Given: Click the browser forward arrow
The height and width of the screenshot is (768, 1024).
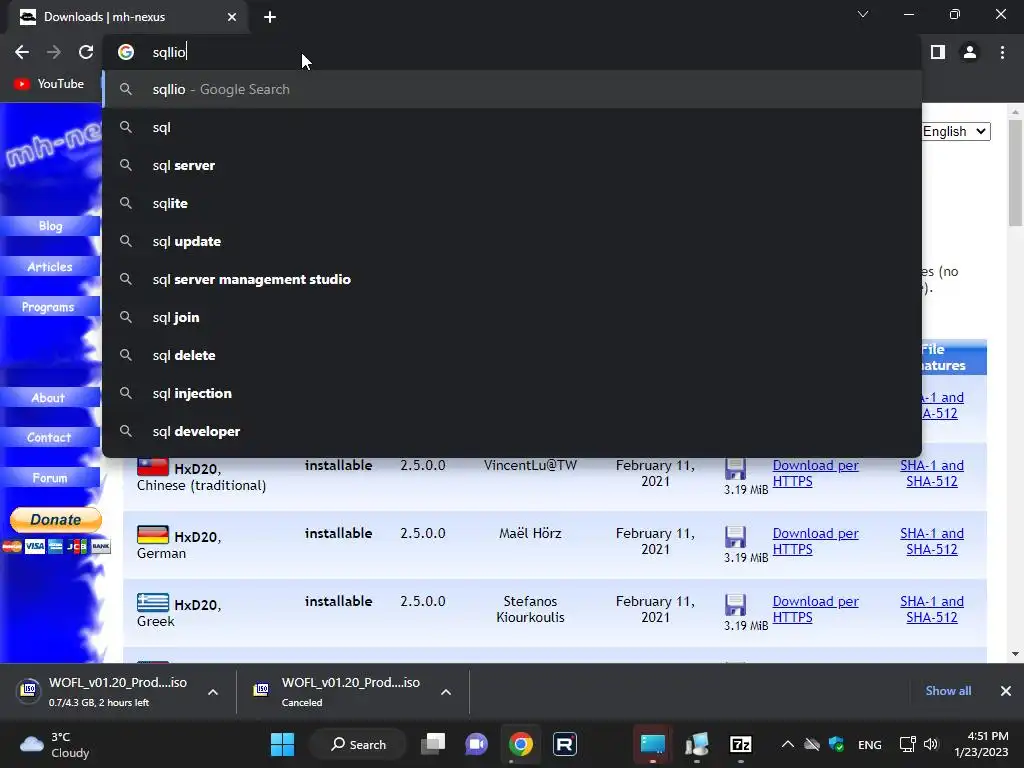Looking at the screenshot, I should pos(54,52).
